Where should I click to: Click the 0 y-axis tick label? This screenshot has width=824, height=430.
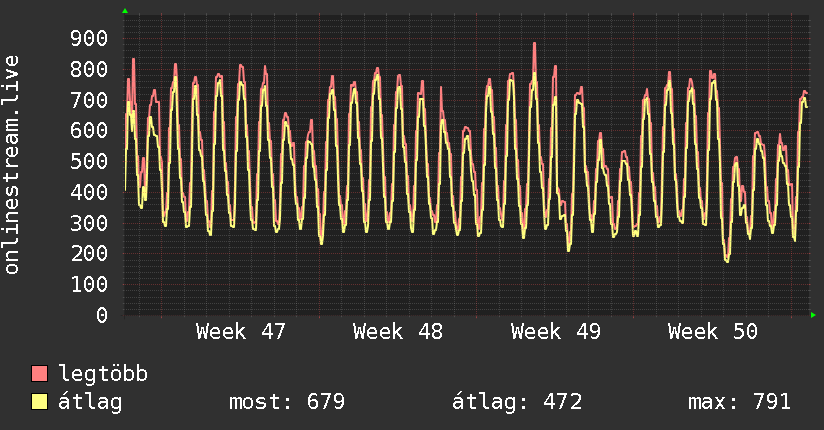pos(102,315)
